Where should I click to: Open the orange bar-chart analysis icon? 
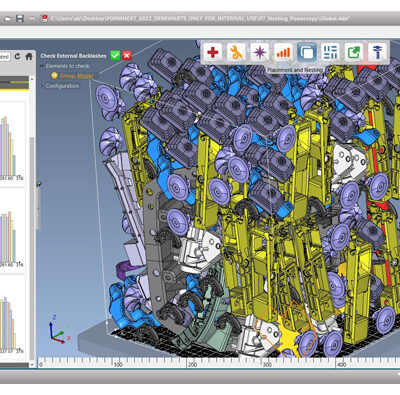pyautogui.click(x=283, y=52)
